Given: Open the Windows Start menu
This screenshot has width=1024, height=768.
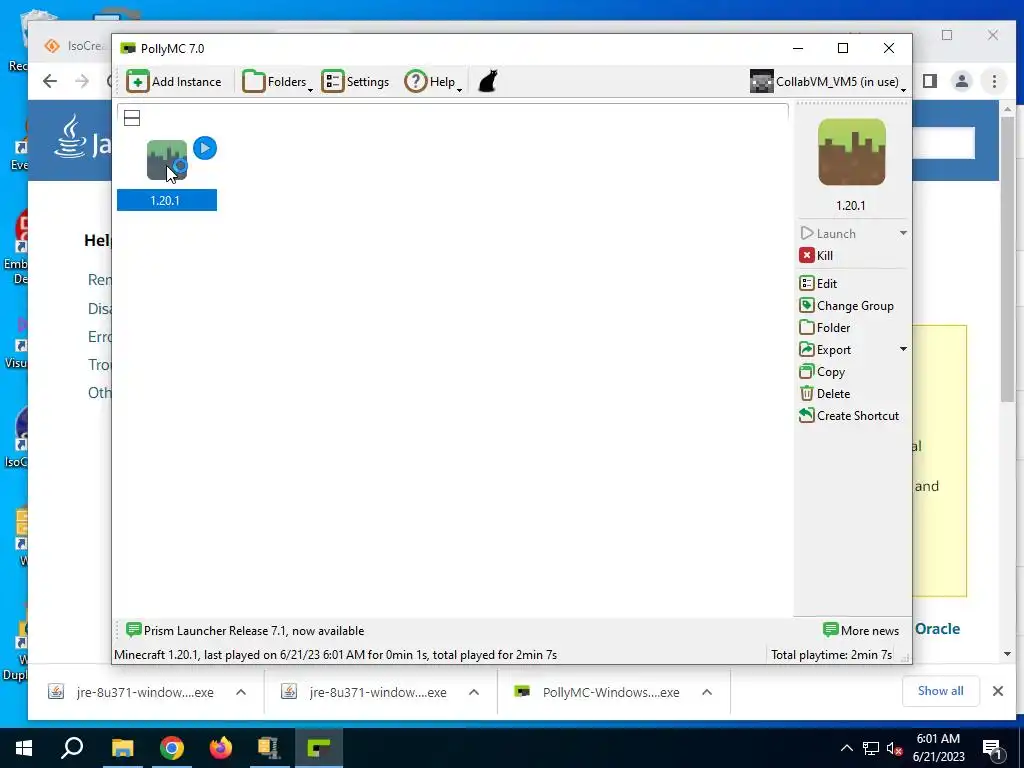Looking at the screenshot, I should click(24, 748).
